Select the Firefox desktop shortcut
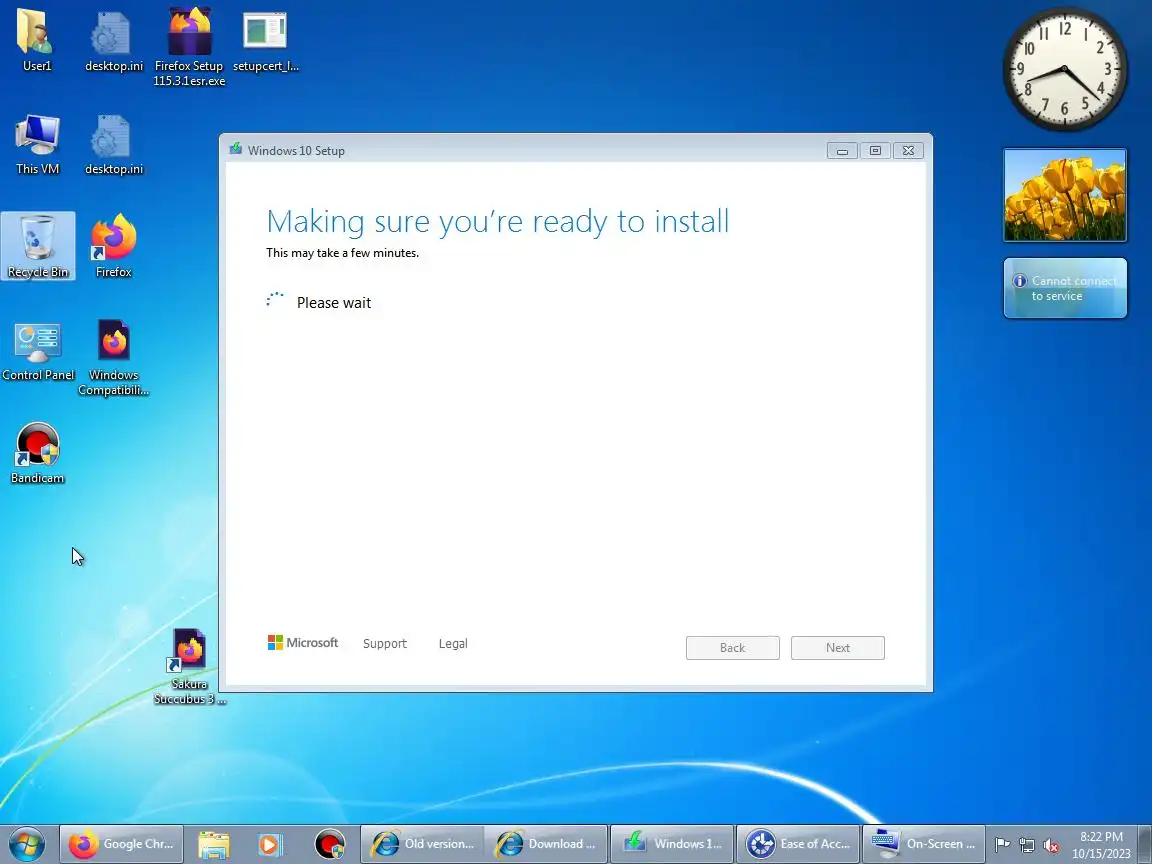Screen dimensions: 1152x864 (113, 246)
